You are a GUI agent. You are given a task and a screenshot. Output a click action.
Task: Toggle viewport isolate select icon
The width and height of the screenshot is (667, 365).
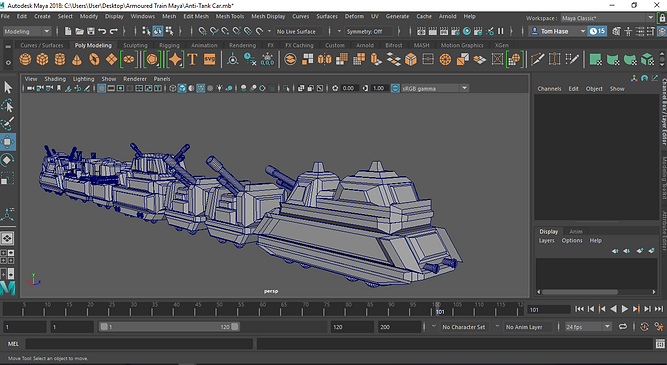coord(286,88)
